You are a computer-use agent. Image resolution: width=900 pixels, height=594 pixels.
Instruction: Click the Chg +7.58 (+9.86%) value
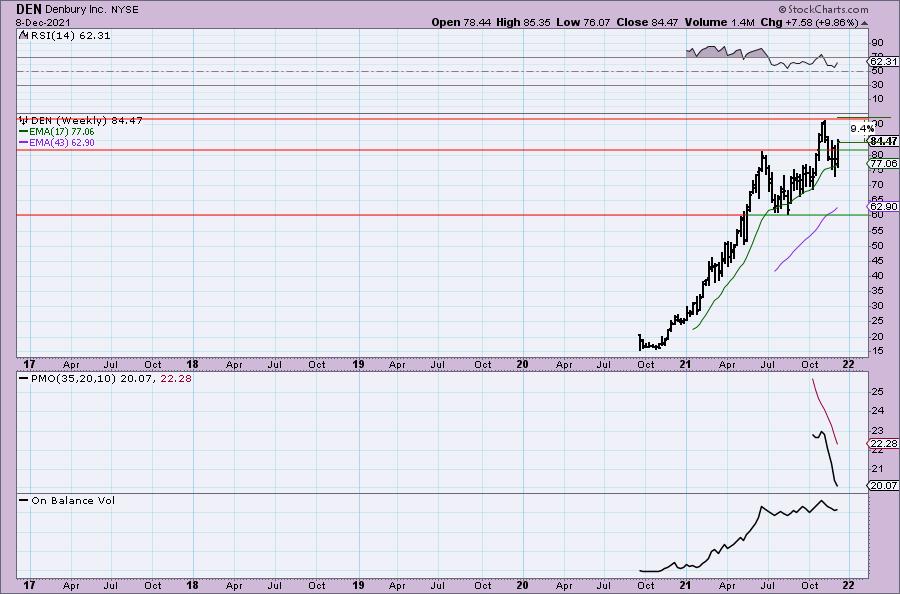coord(809,22)
